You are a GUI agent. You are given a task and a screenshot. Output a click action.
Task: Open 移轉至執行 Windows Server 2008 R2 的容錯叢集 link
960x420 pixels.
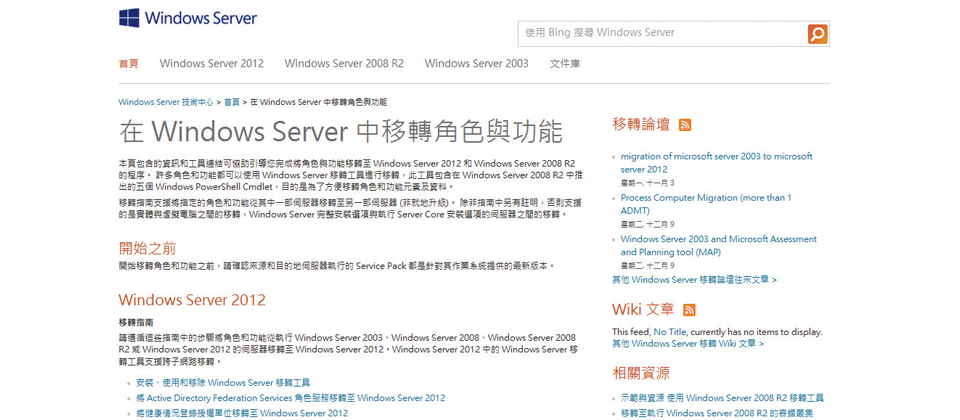716,413
